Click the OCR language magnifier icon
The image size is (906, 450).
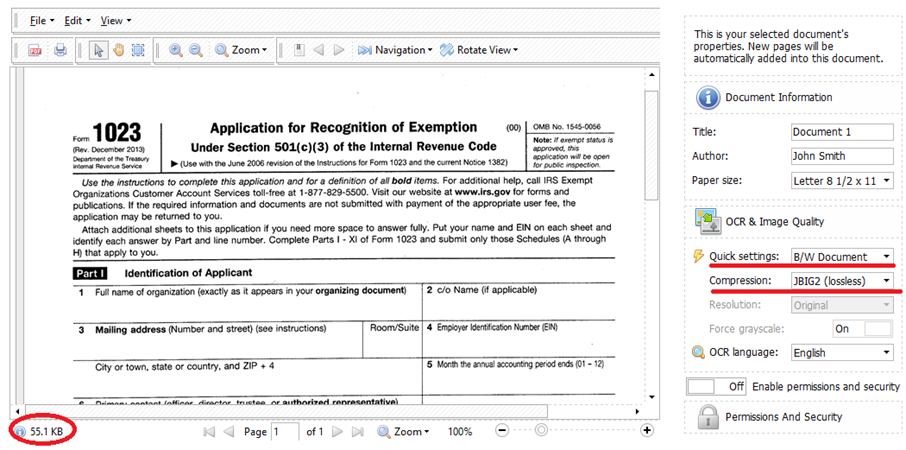(x=699, y=352)
